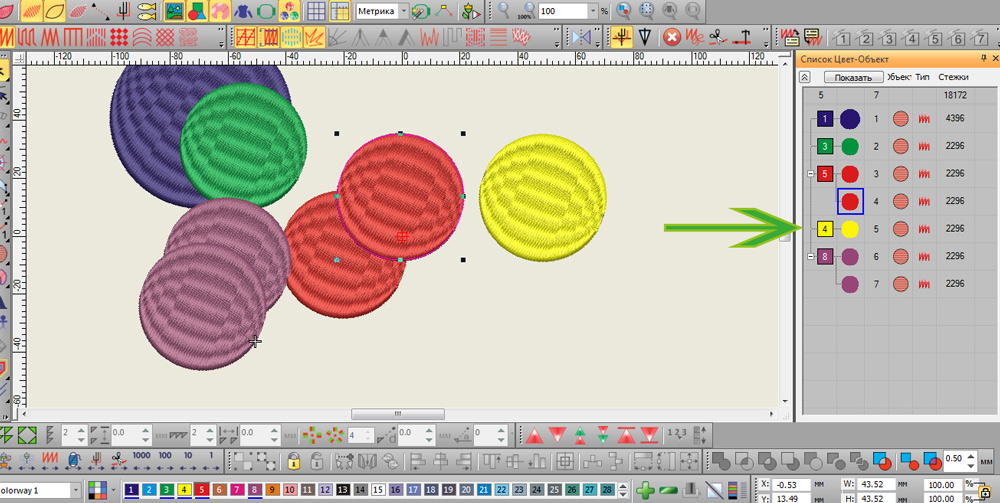1000x503 pixels.
Task: Click the red circle X icon
Action: [673, 38]
